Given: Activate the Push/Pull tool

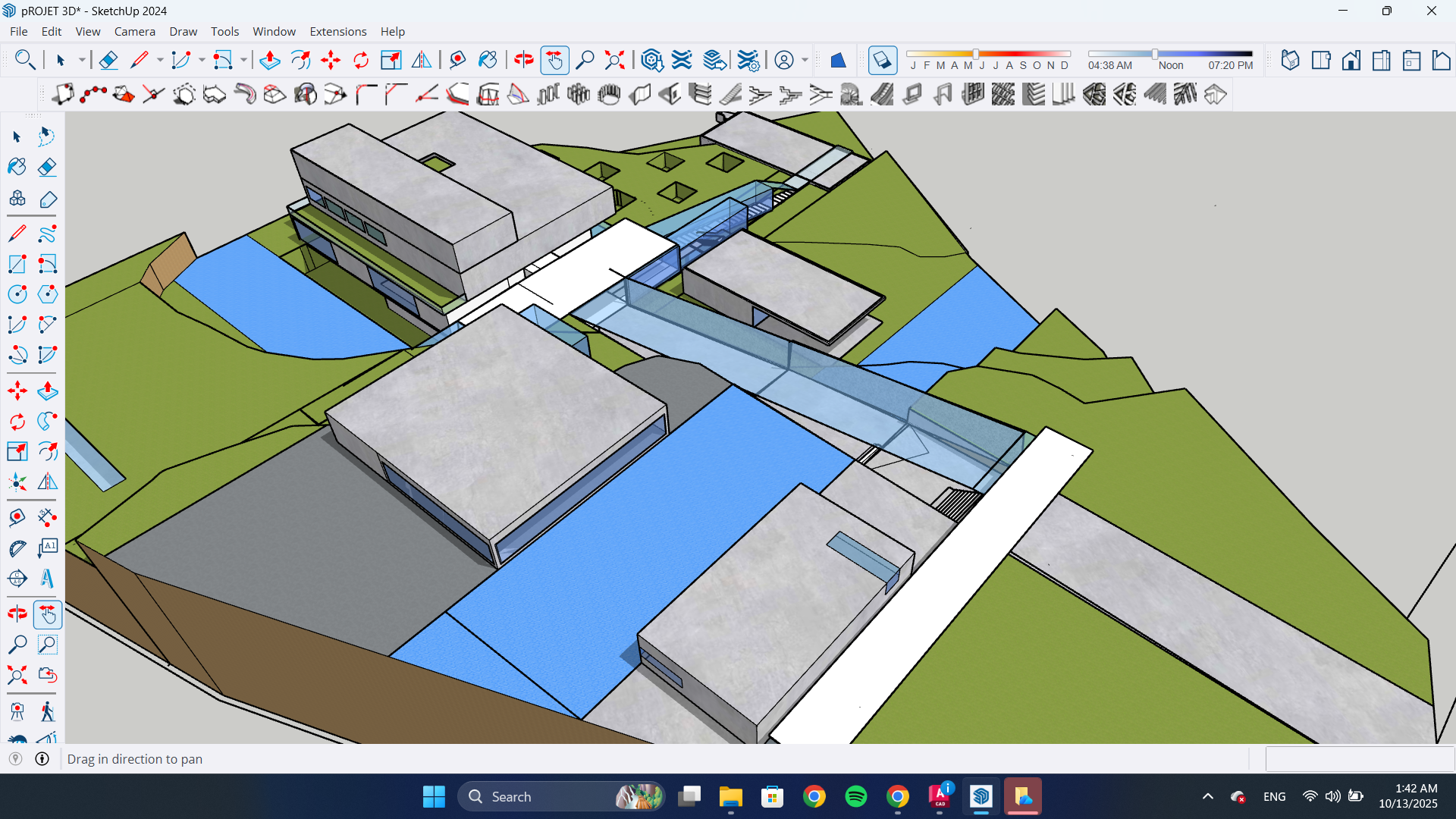Looking at the screenshot, I should tap(269, 60).
